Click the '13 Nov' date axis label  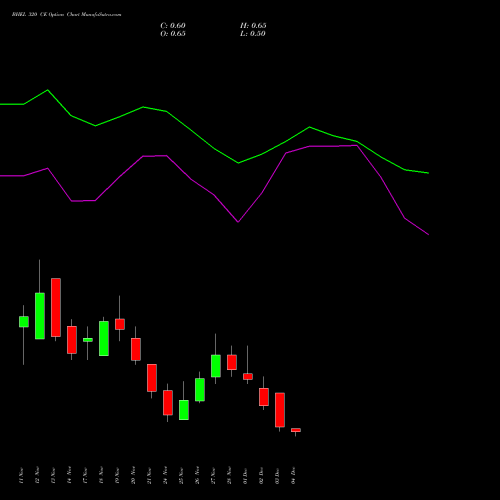[53, 476]
